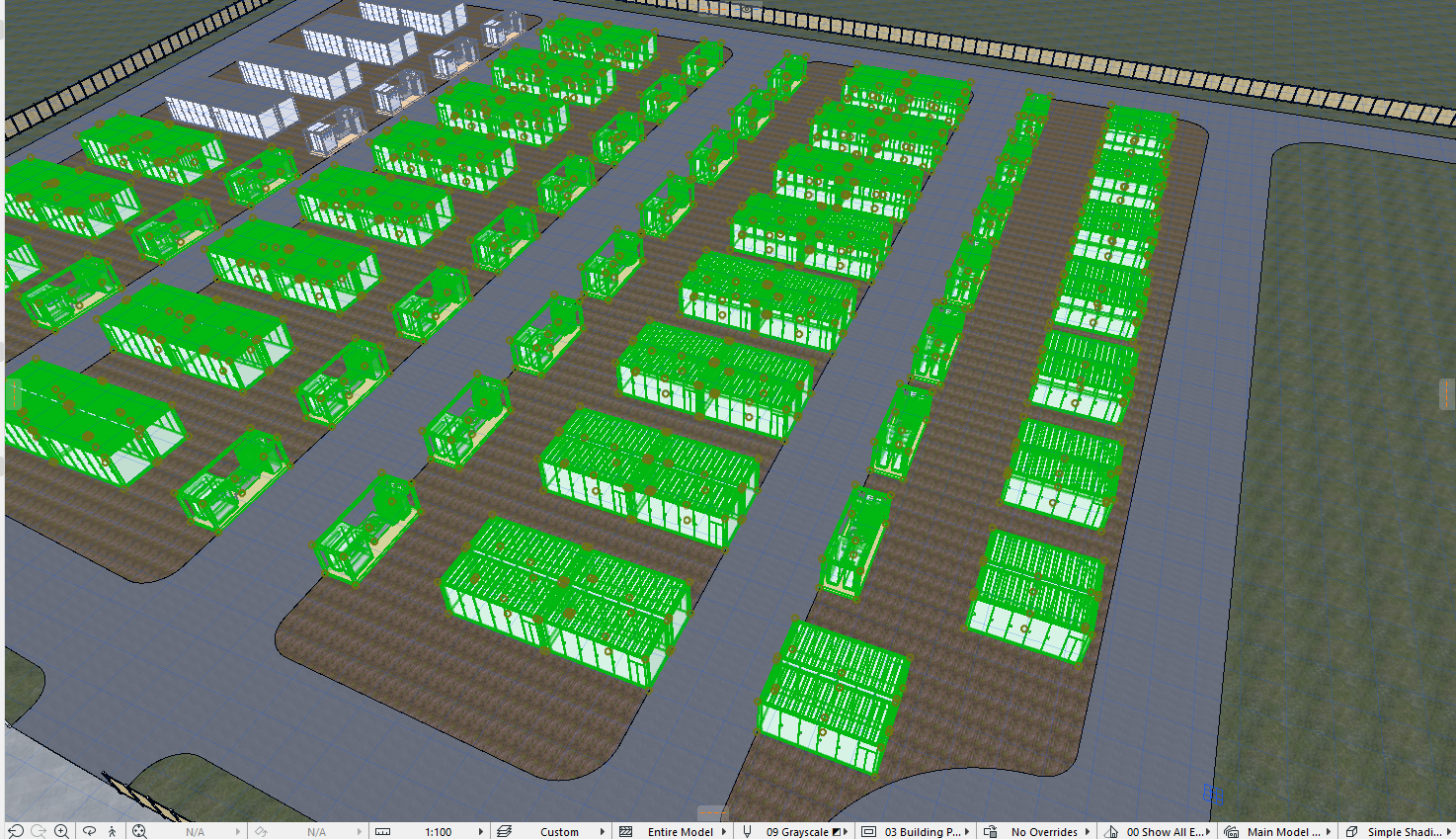Click the Partial Structure Display icon
Viewport: 1456px width, 839px height.
pos(625,831)
